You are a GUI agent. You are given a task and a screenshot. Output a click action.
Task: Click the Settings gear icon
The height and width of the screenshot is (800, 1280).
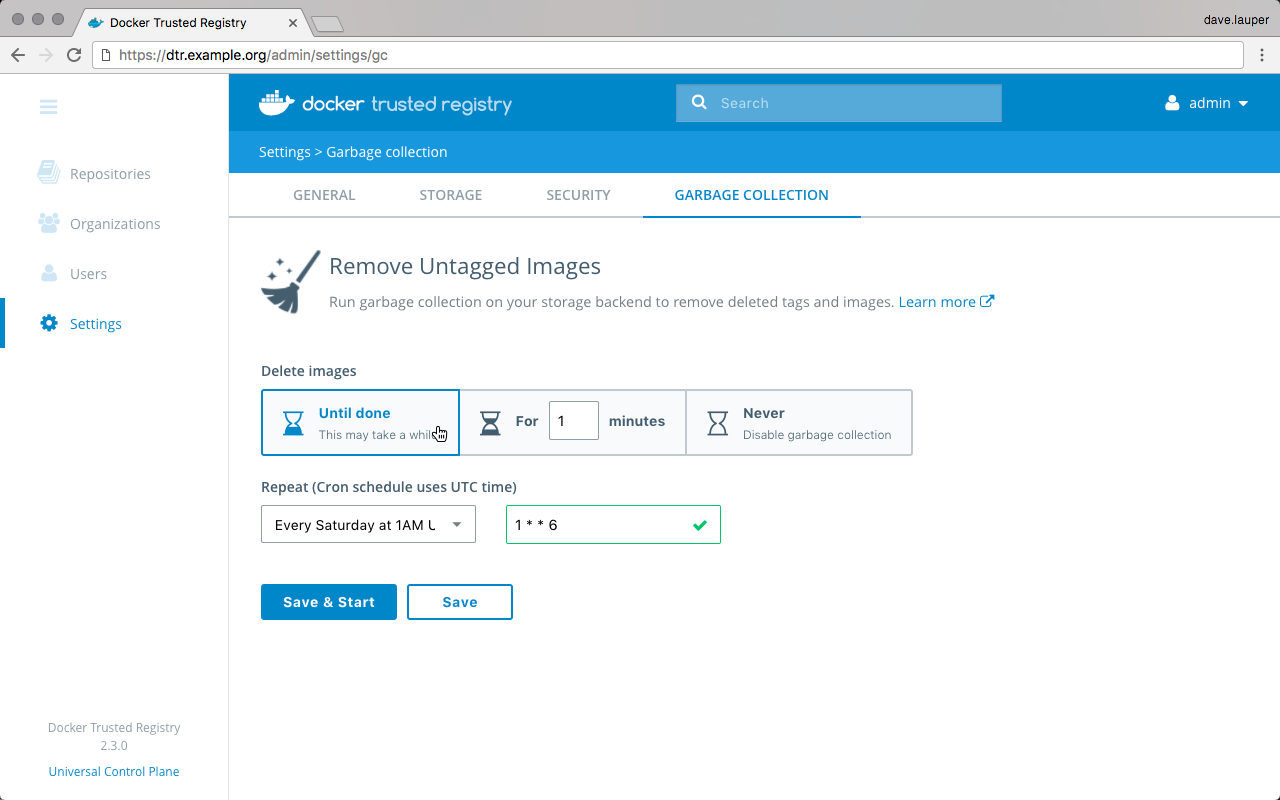click(48, 323)
